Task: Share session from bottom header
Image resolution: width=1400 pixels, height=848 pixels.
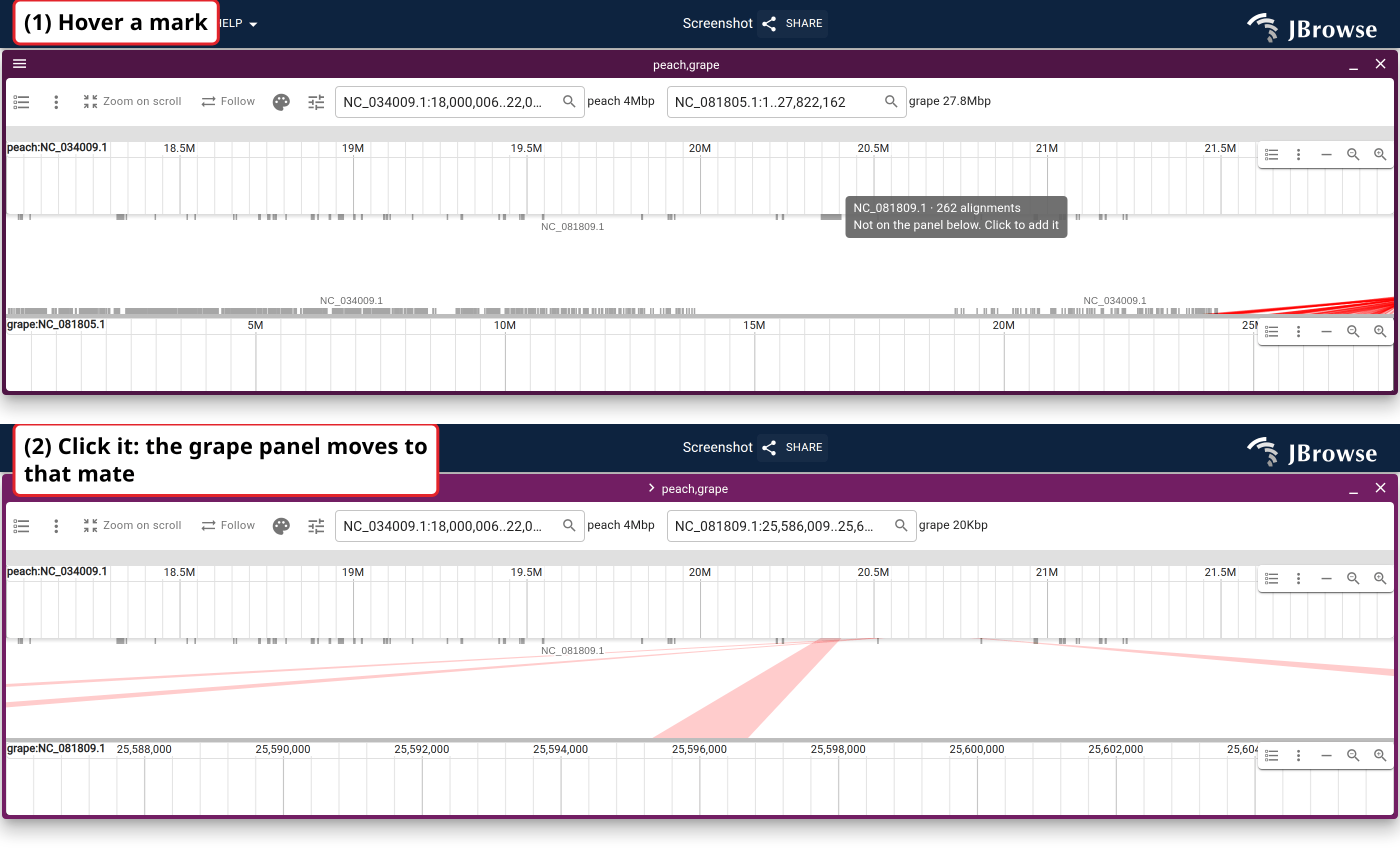Action: (792, 447)
